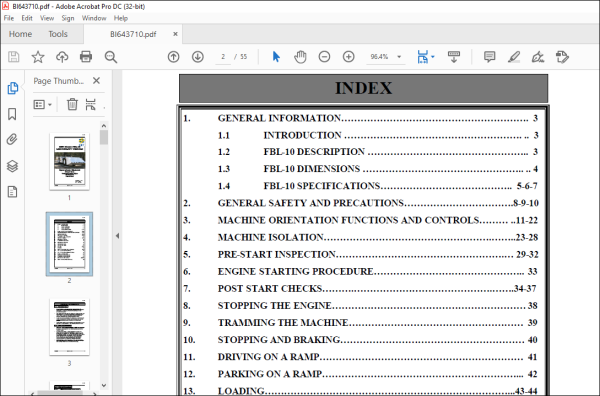This screenshot has width=600, height=396.
Task: Open the Layers panel icon
Action: click(12, 166)
